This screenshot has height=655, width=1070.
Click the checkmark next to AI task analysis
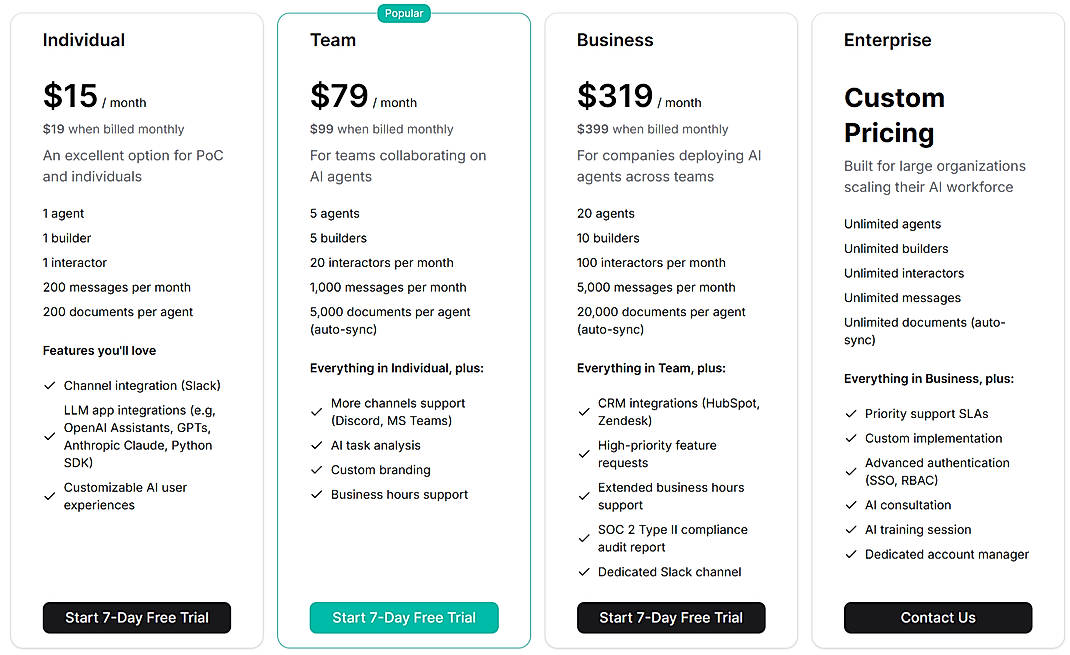(x=316, y=445)
